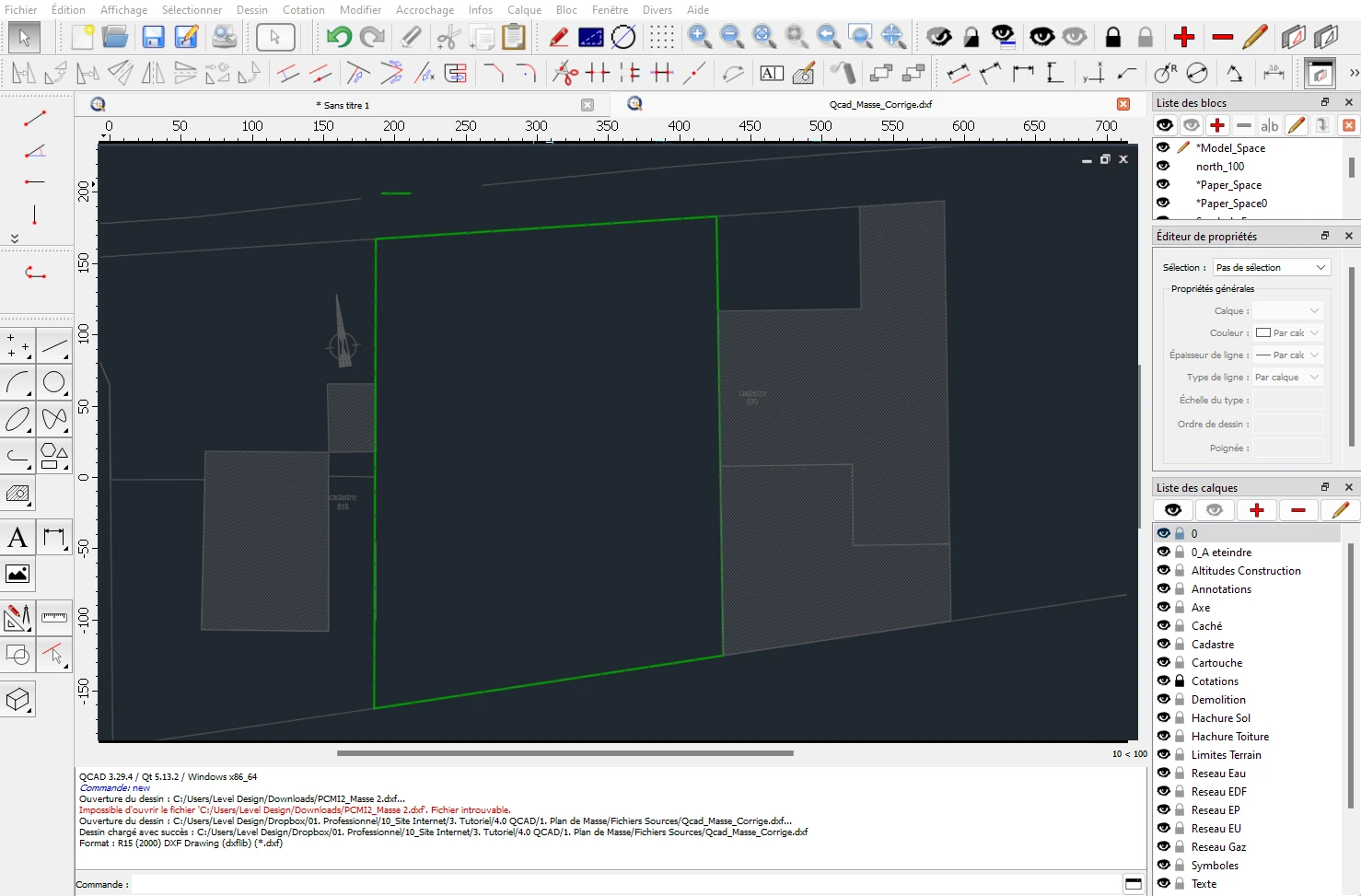Toggle the lock on Reseau Eau layer
The image size is (1361, 896).
[x=1180, y=773]
